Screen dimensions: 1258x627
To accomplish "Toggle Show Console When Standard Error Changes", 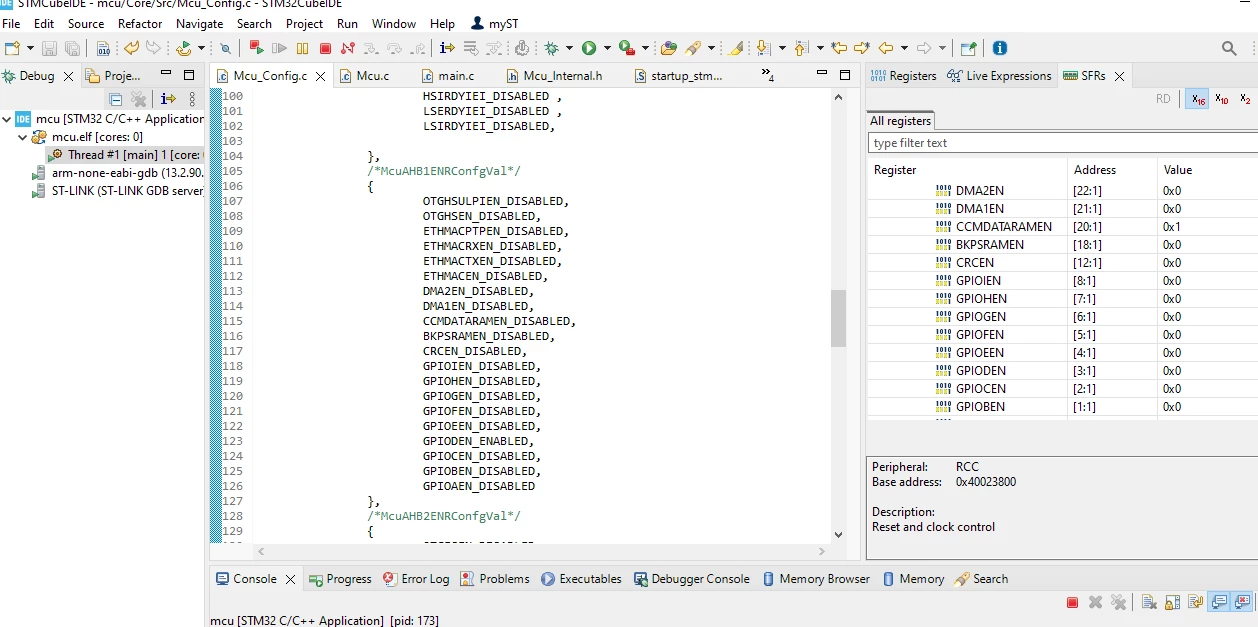I will click(1242, 602).
